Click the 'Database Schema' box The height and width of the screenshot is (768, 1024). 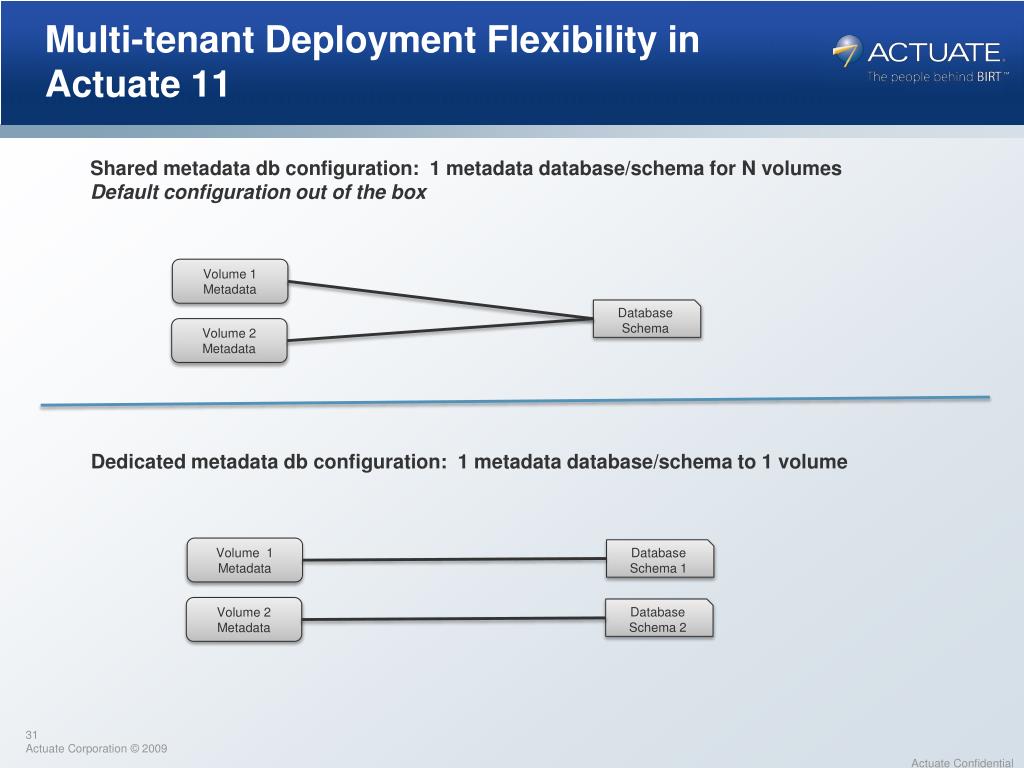(x=647, y=319)
